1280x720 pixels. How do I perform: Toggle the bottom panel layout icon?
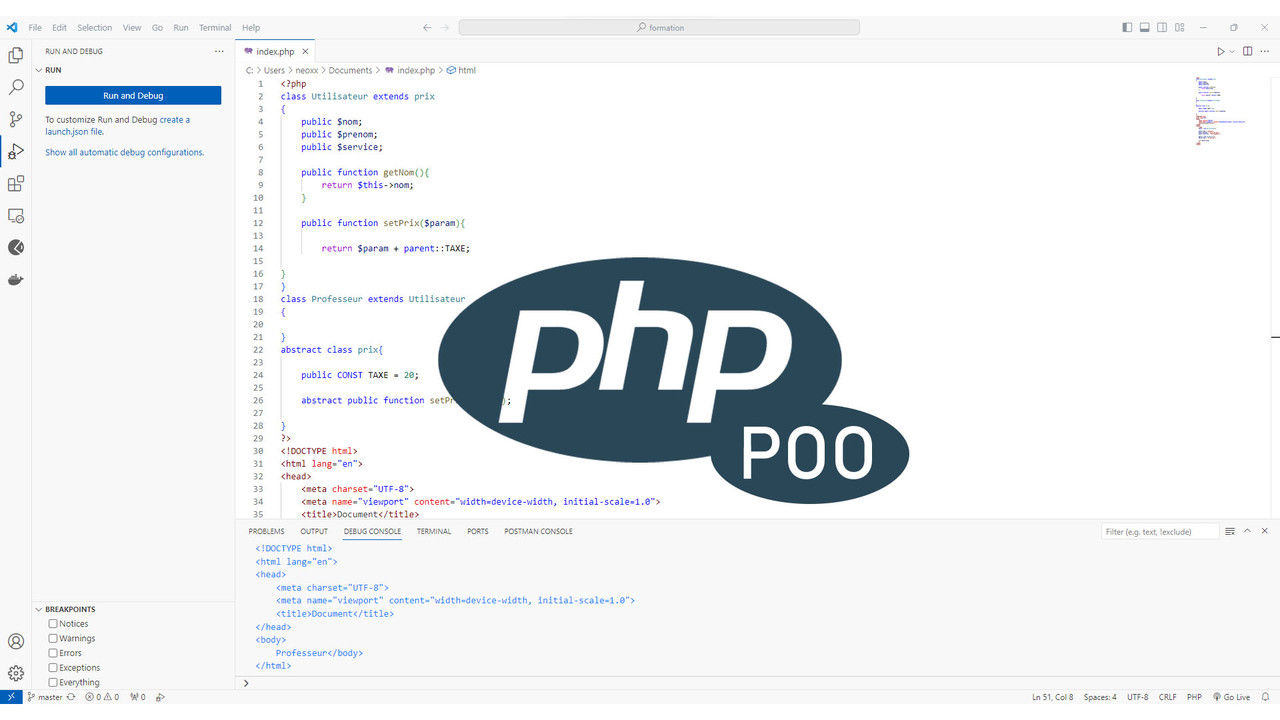(1145, 27)
